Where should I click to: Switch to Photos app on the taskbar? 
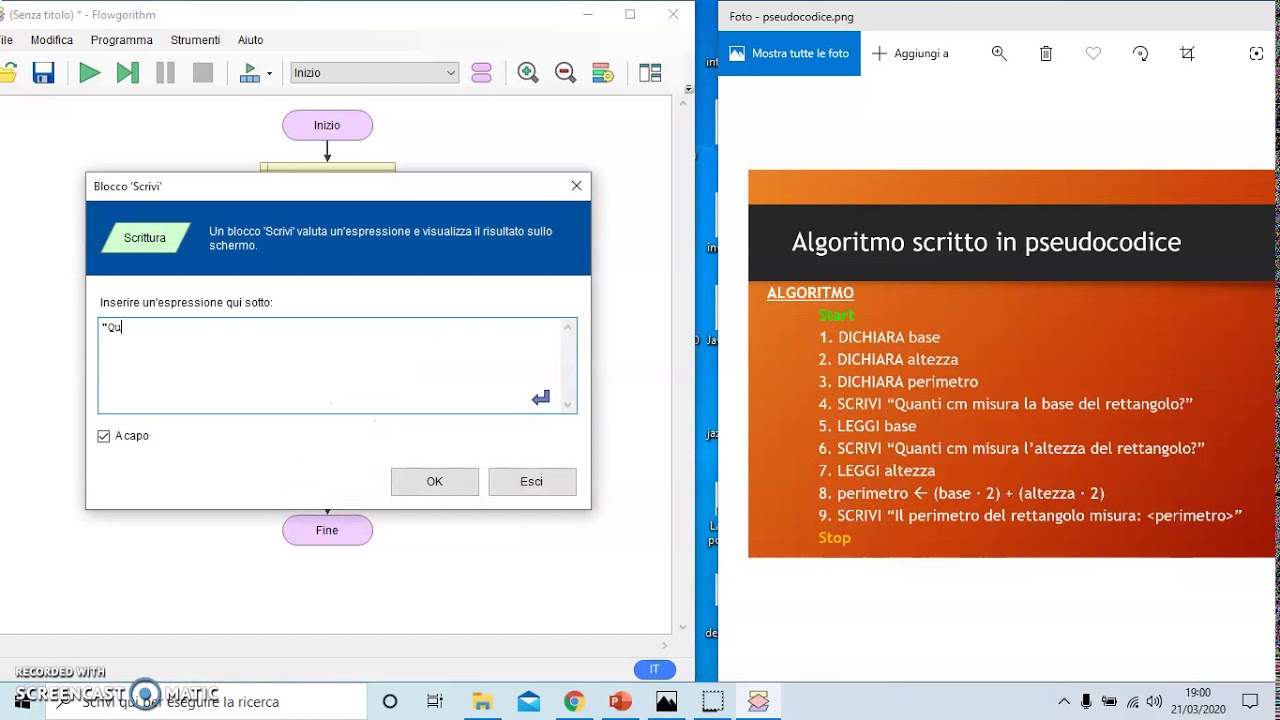coord(666,701)
